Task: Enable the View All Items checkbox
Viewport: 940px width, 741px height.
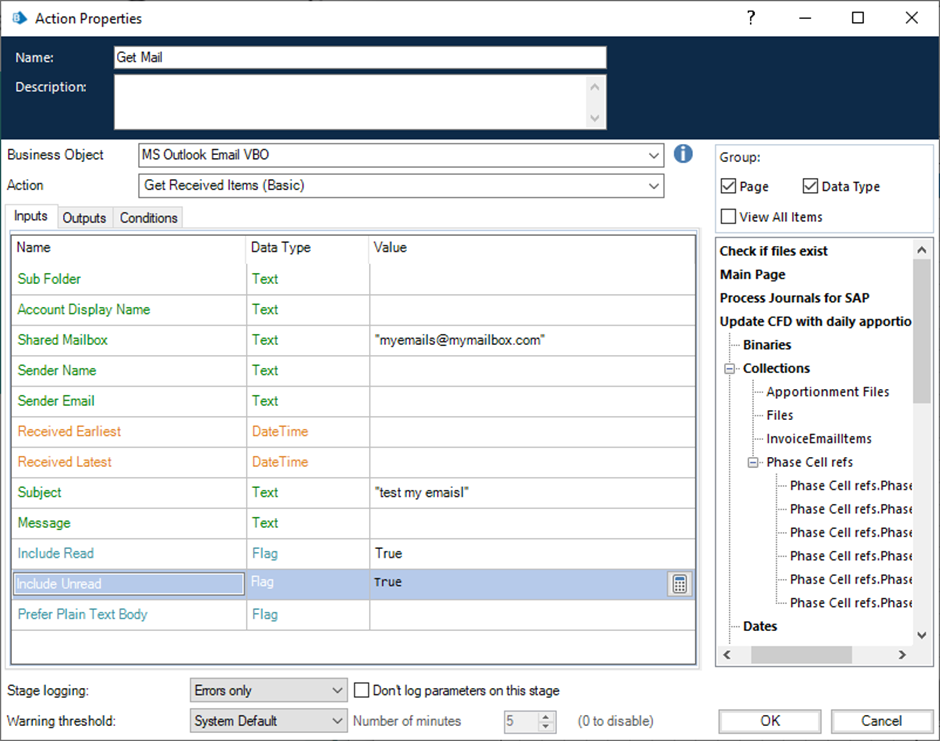Action: tap(728, 217)
